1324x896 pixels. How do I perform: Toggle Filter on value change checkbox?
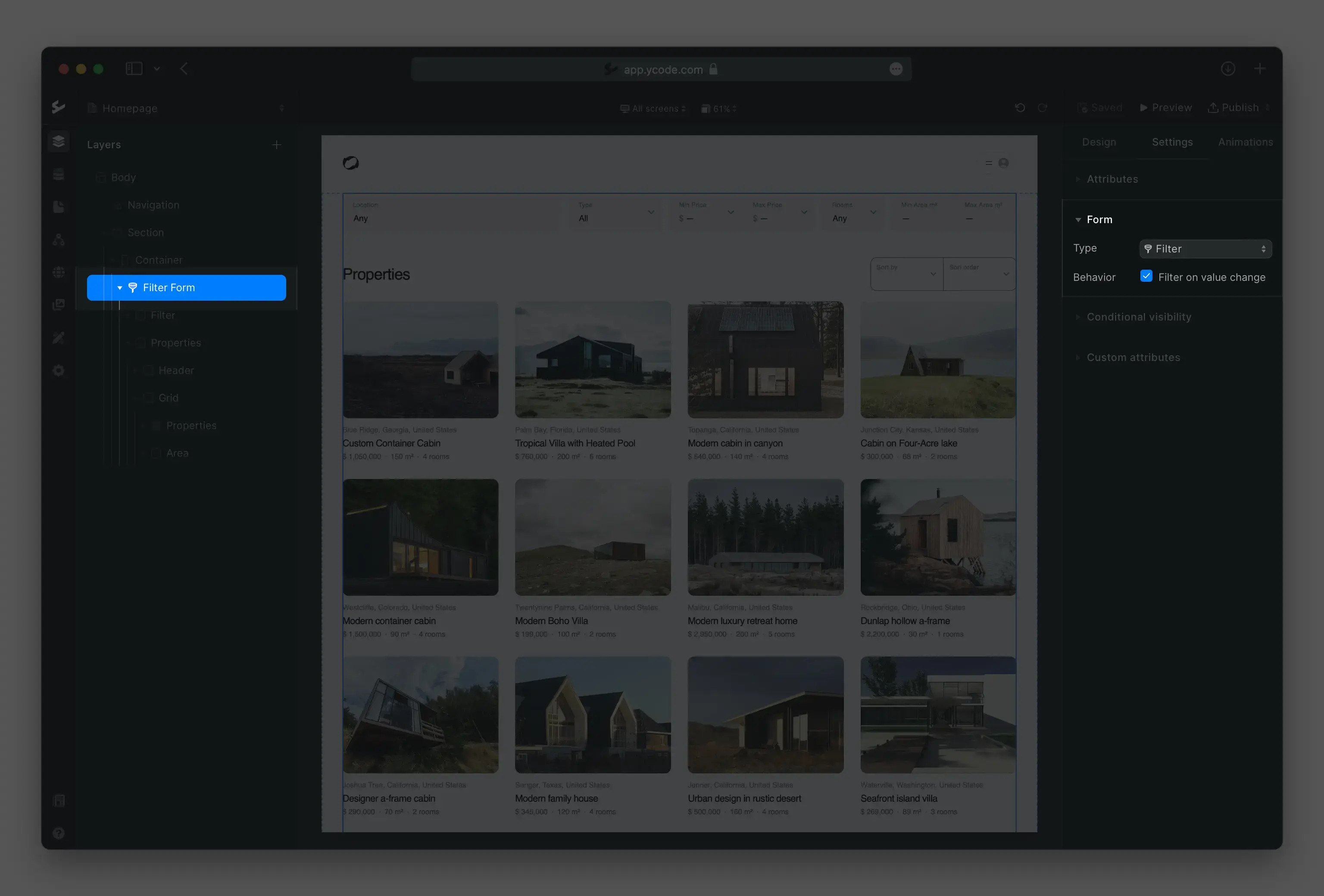(x=1146, y=276)
